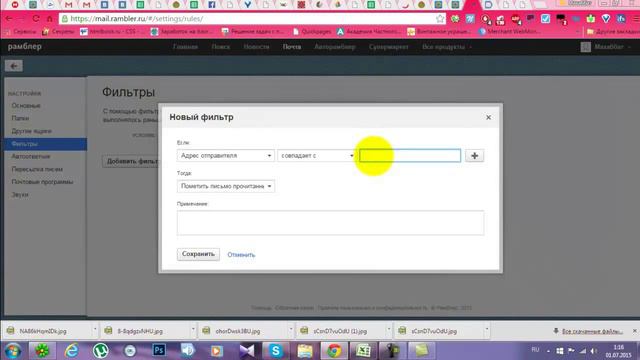
Task: Open Excel from the taskbar
Action: tap(363, 351)
